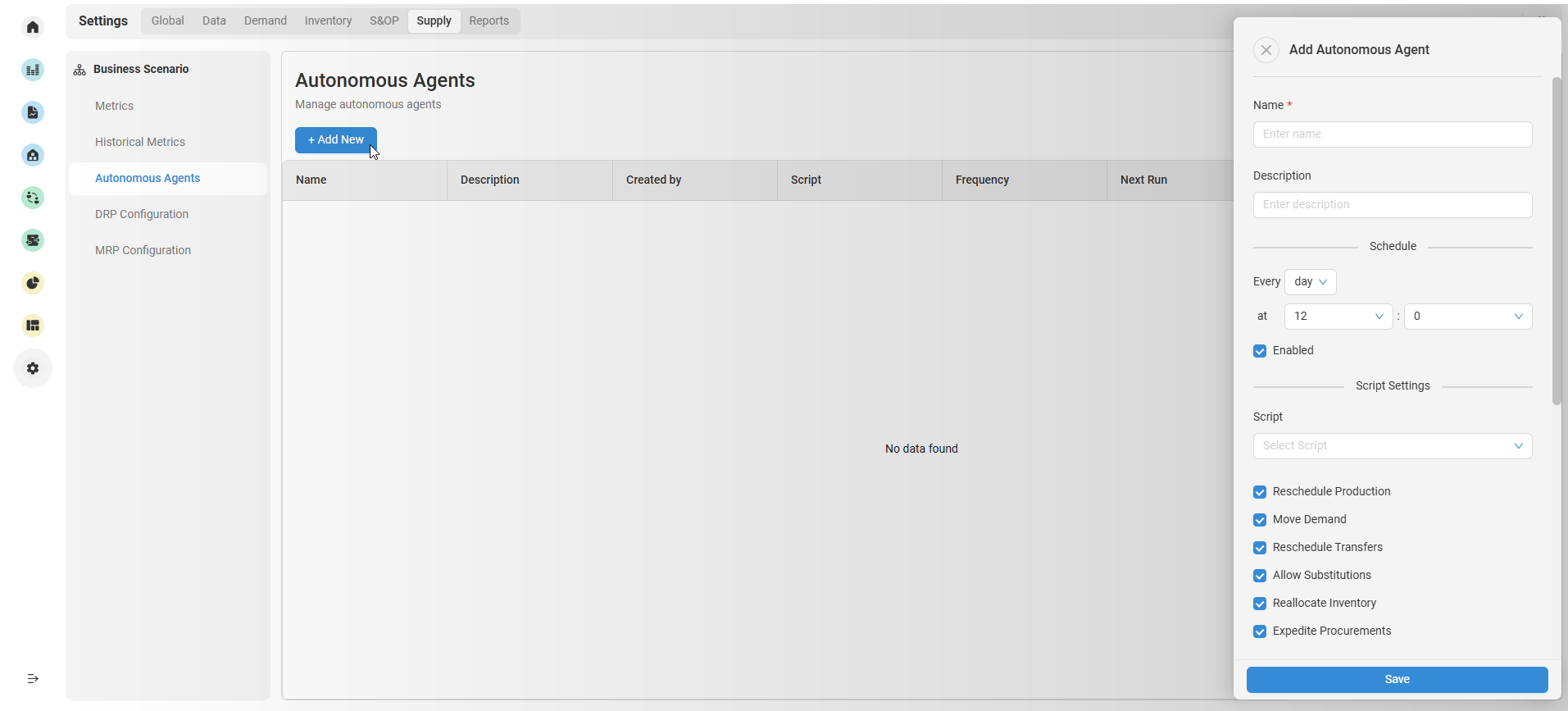Viewport: 1568px width, 711px height.
Task: Toggle the Reschedule Production checkbox
Action: [1260, 492]
